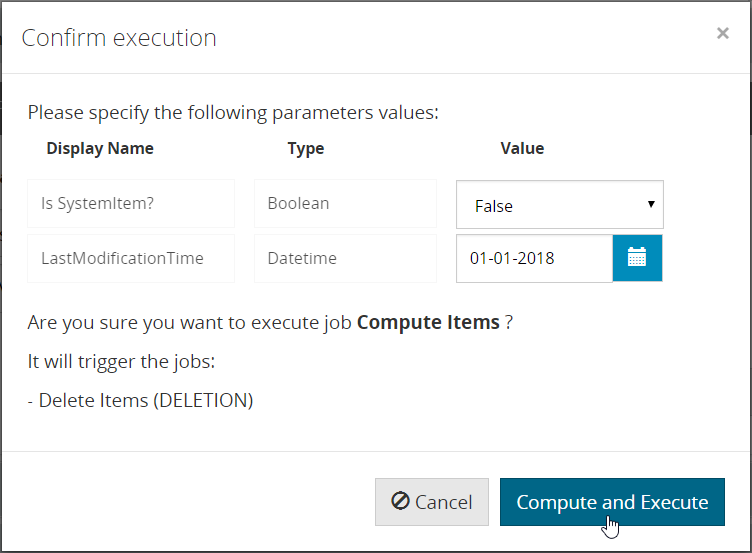The width and height of the screenshot is (752, 553).
Task: Click the Datetime type field
Action: pos(345,258)
